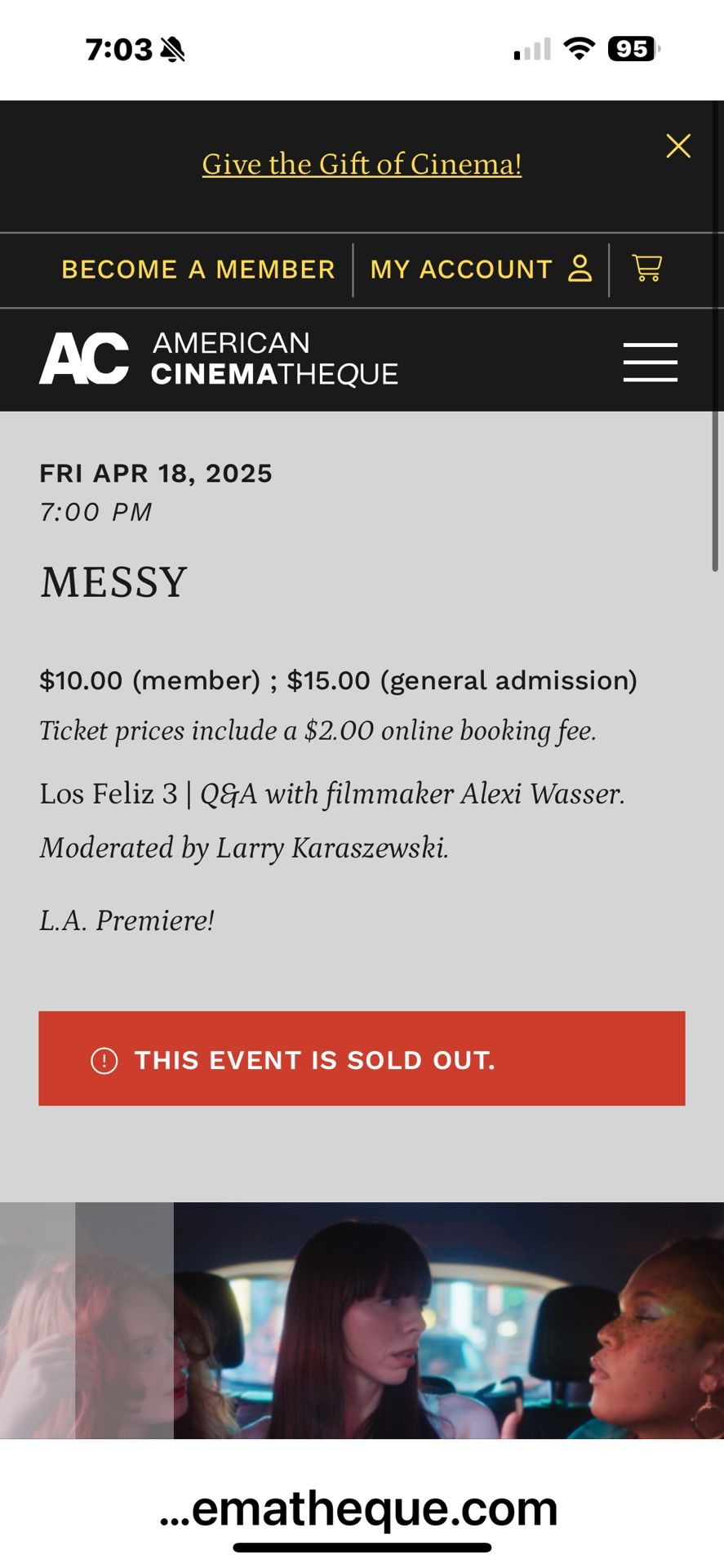Click the My Account person icon
This screenshot has width=724, height=1568.
pos(580,269)
